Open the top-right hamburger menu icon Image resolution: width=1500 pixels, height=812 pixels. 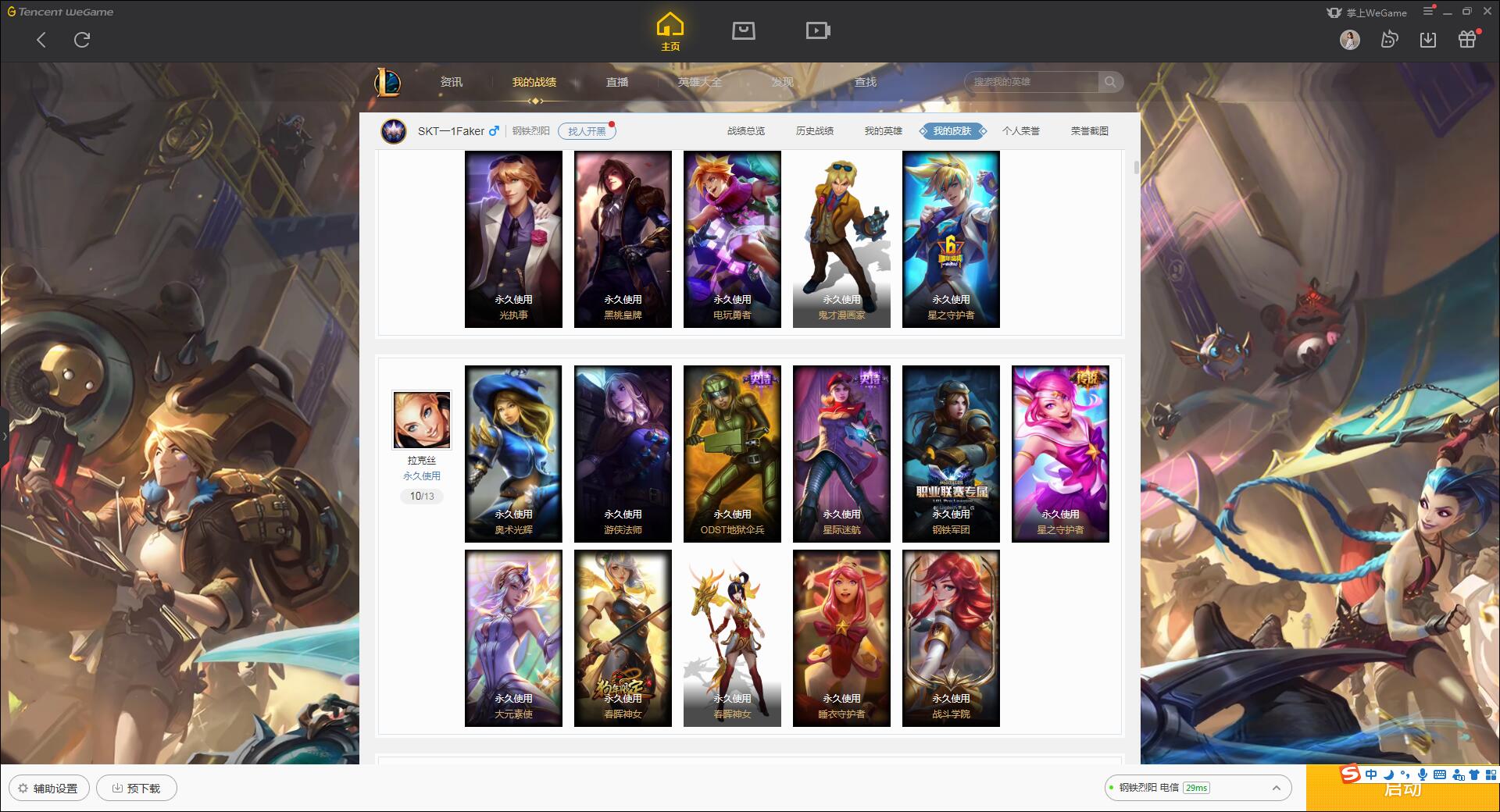tap(1428, 11)
